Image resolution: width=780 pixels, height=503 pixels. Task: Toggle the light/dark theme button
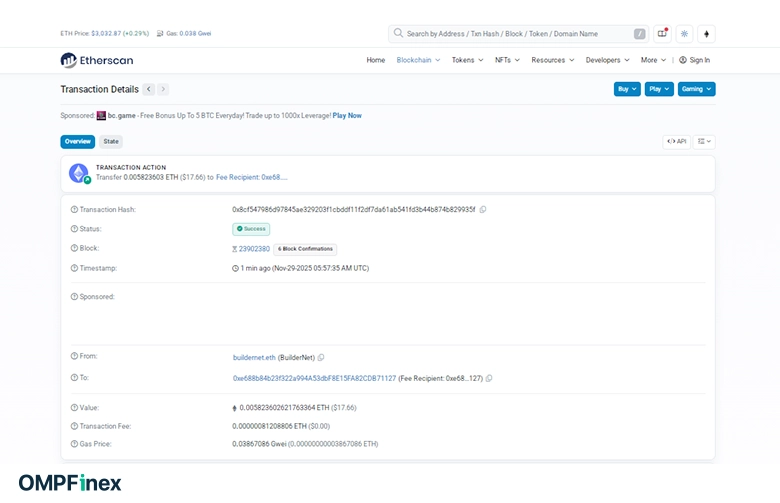684,34
